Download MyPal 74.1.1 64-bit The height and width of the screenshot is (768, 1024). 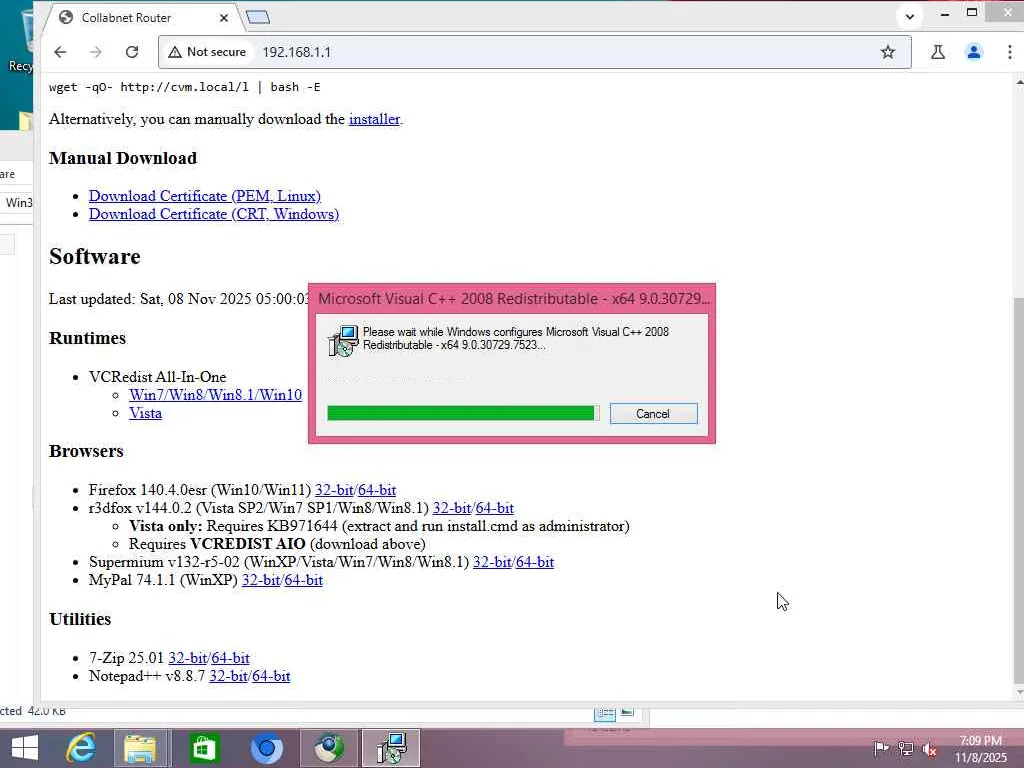pyautogui.click(x=304, y=581)
